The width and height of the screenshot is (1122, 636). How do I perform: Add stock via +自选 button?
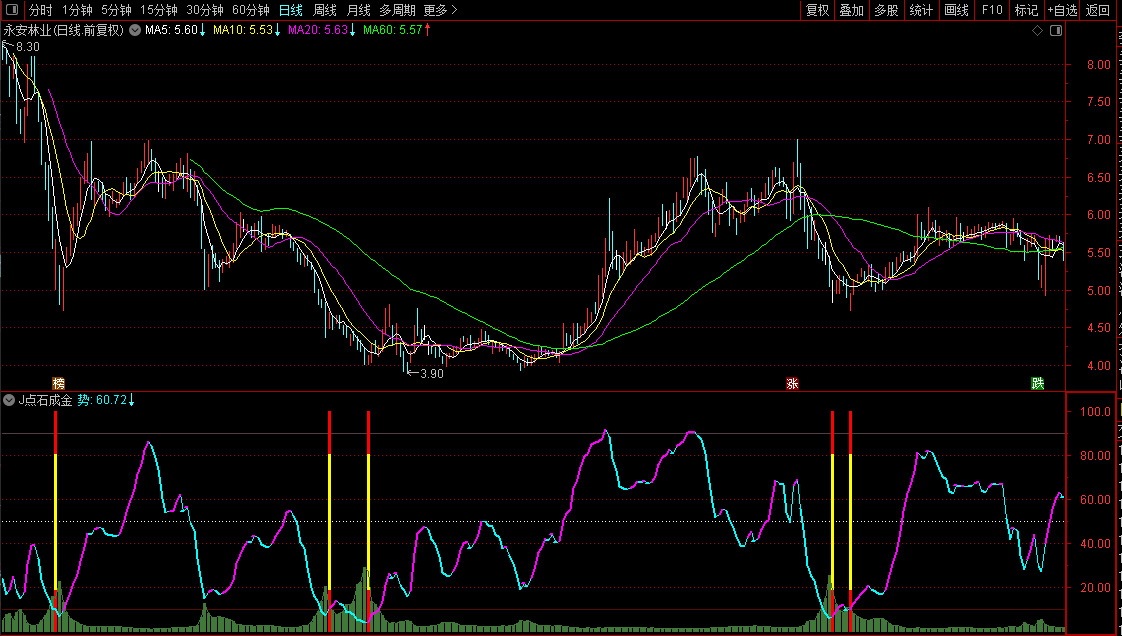pos(1061,10)
